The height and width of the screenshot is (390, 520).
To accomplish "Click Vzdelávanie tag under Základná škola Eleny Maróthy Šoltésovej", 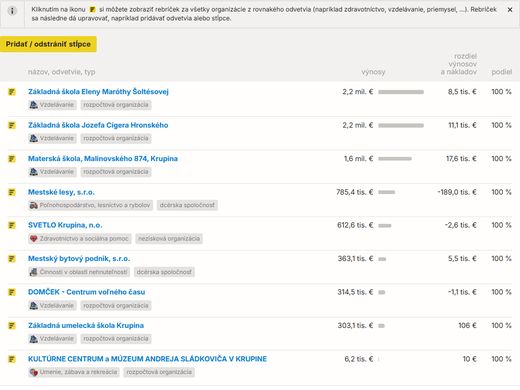I will click(x=52, y=105).
